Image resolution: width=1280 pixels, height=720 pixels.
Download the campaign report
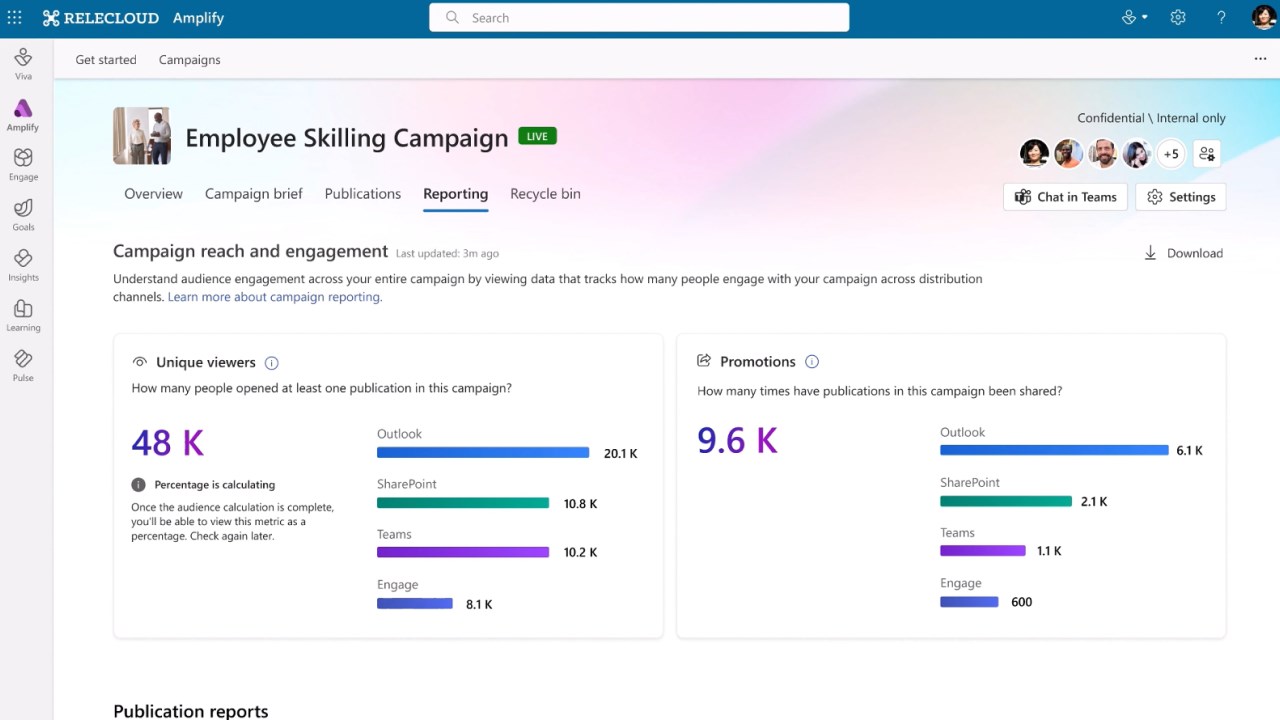[x=1183, y=253]
